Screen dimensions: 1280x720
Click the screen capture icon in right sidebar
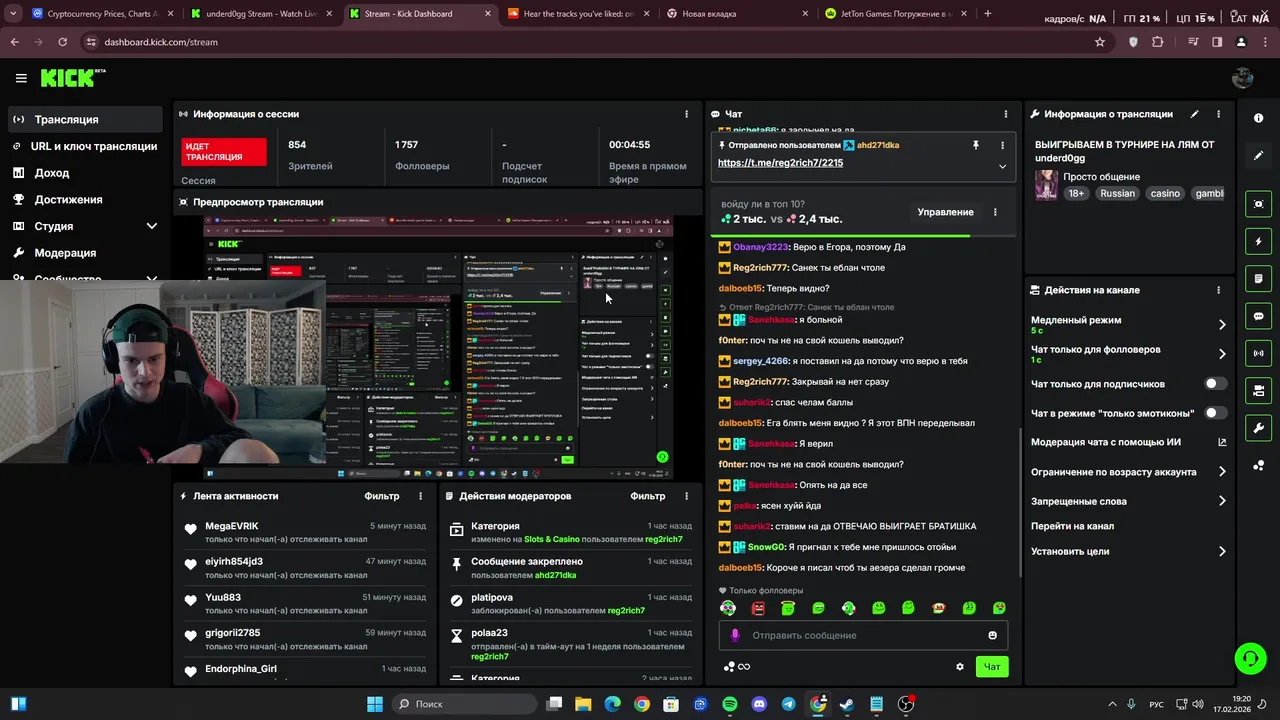pyautogui.click(x=1258, y=204)
